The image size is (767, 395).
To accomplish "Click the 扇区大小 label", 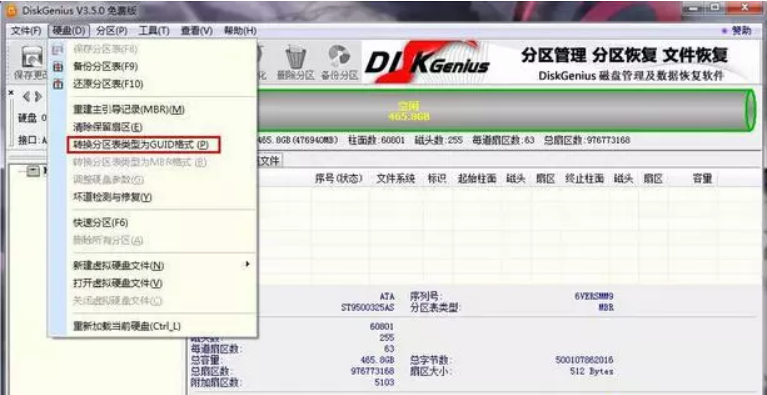I will [x=430, y=372].
